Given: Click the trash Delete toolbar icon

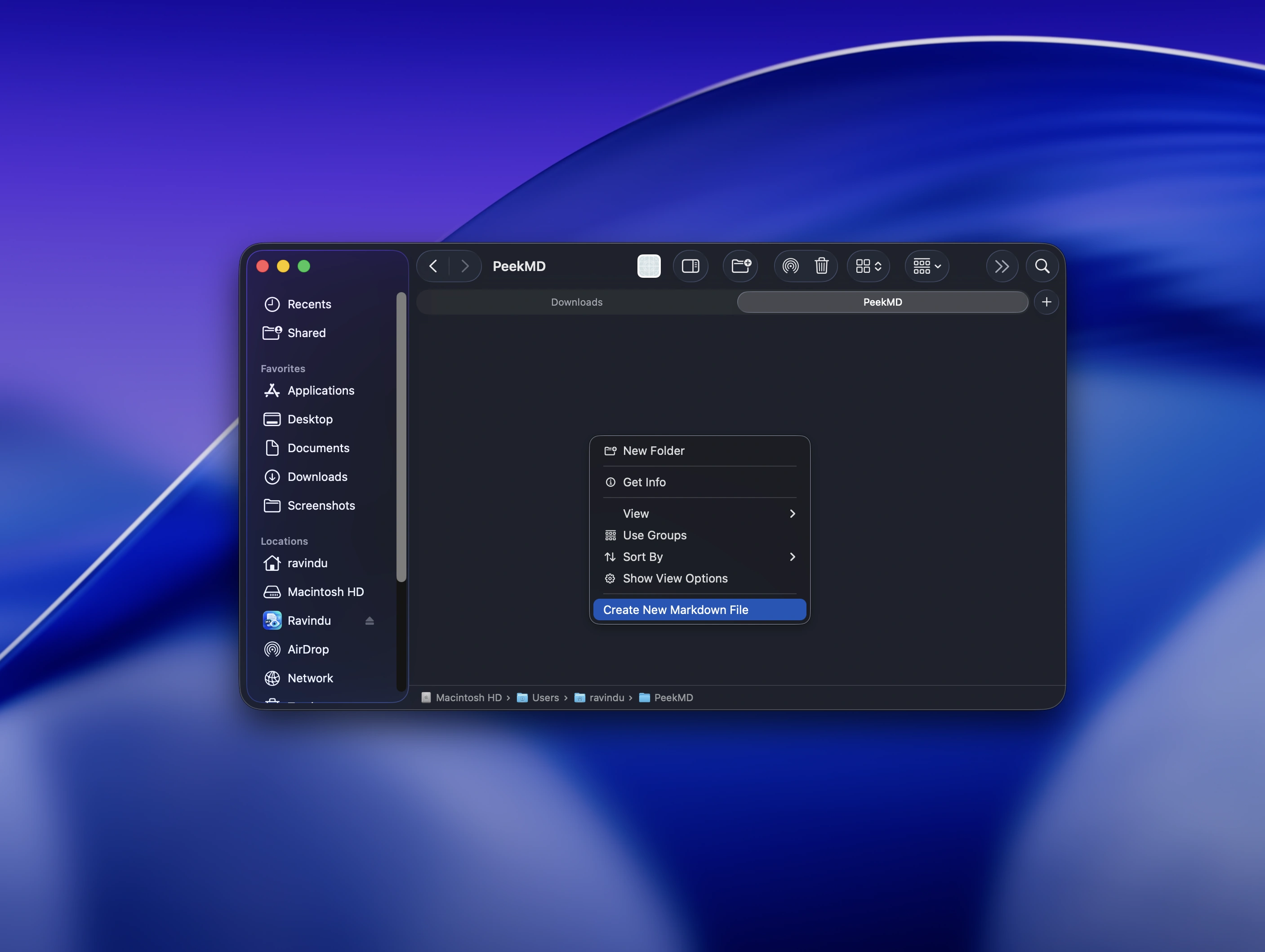Looking at the screenshot, I should [x=821, y=266].
